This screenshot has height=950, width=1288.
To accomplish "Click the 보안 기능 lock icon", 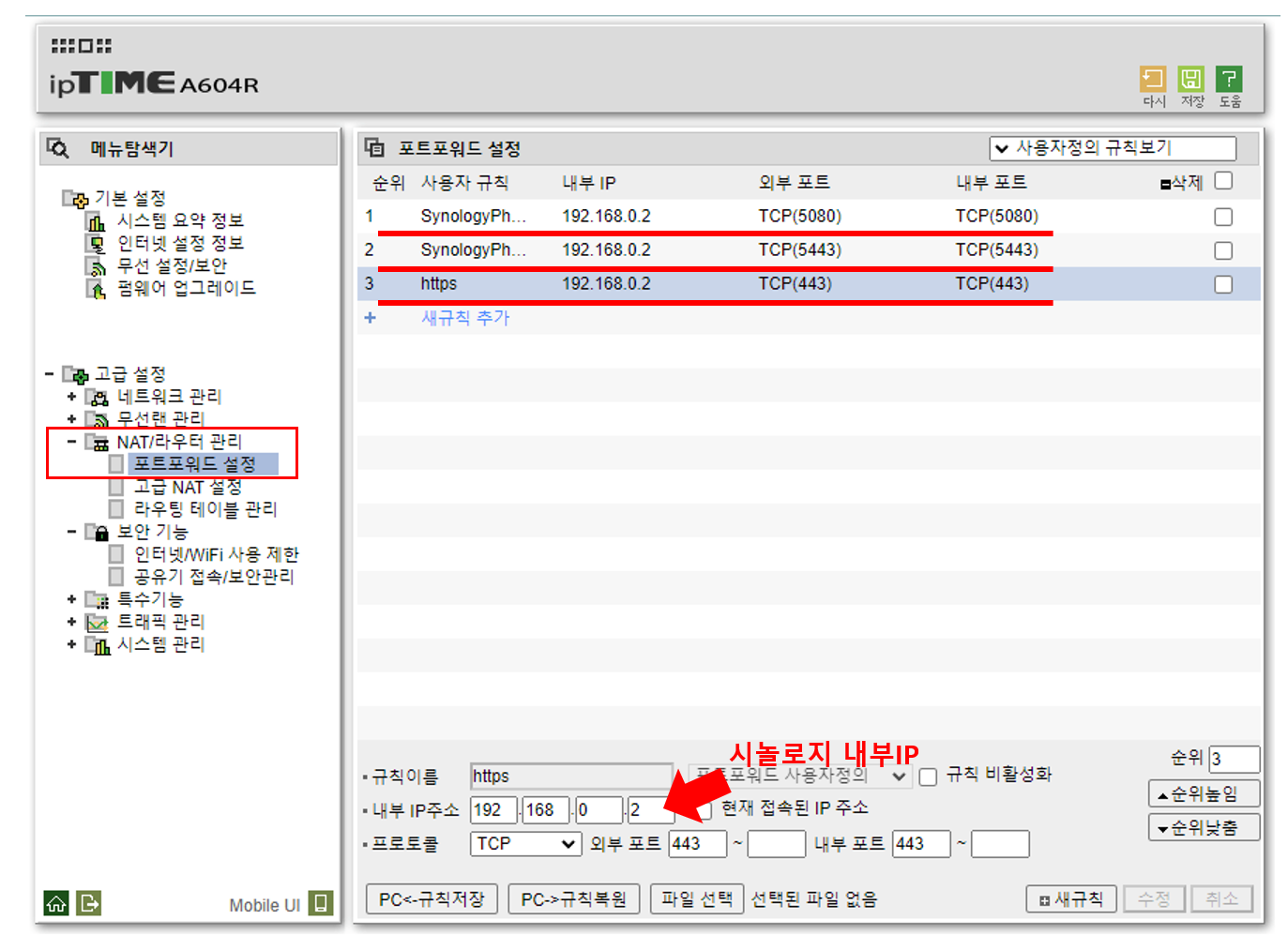I will 98,532.
